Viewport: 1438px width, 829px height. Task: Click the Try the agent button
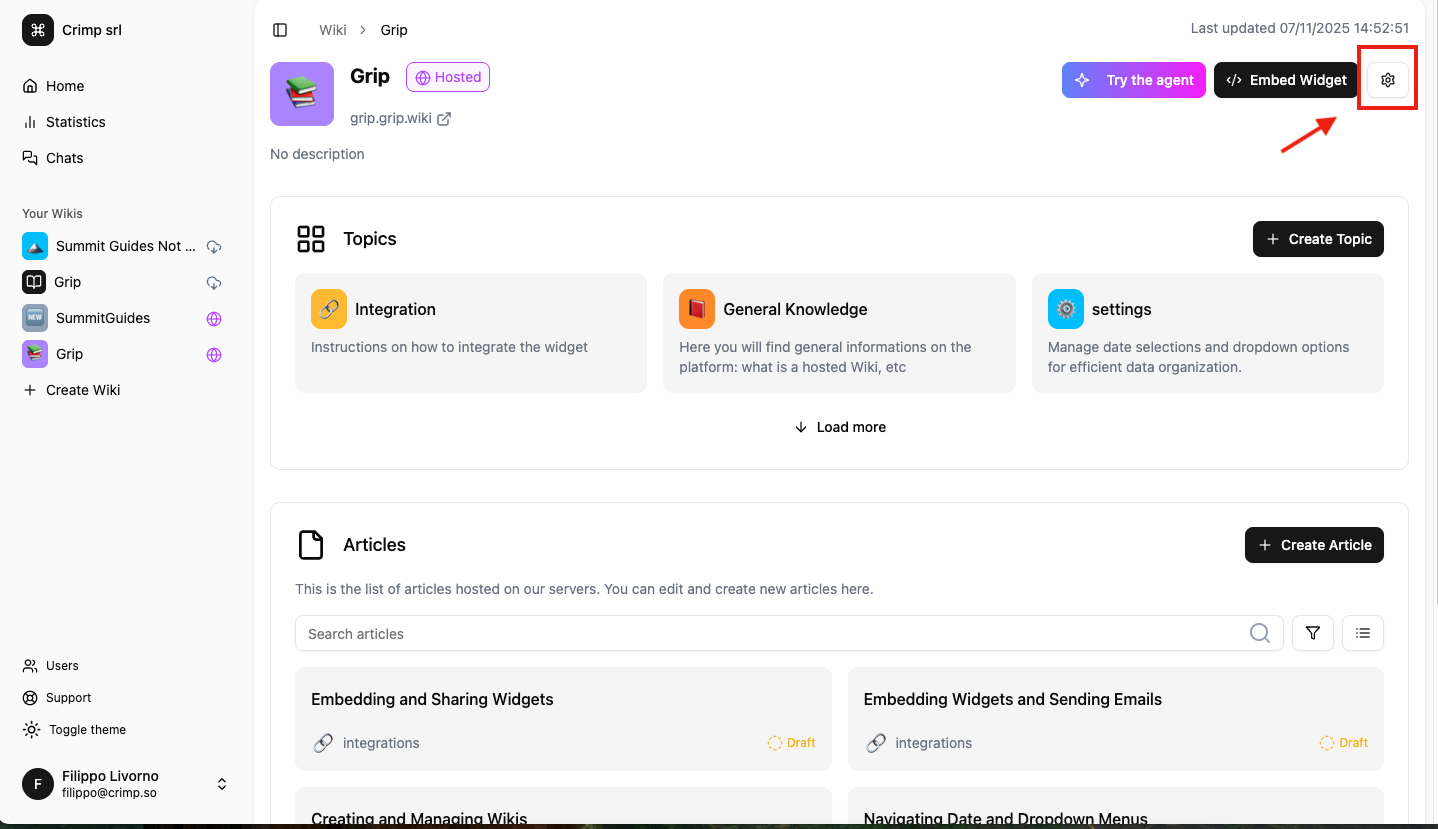click(1133, 80)
